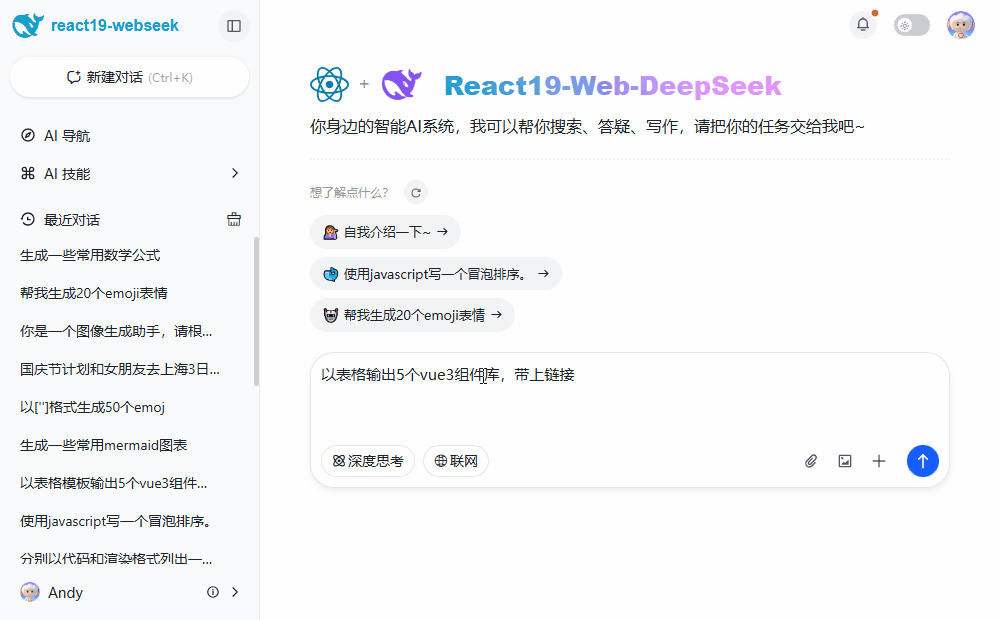The image size is (1000, 620).
Task: Click the react19-webseek title text
Action: click(115, 26)
